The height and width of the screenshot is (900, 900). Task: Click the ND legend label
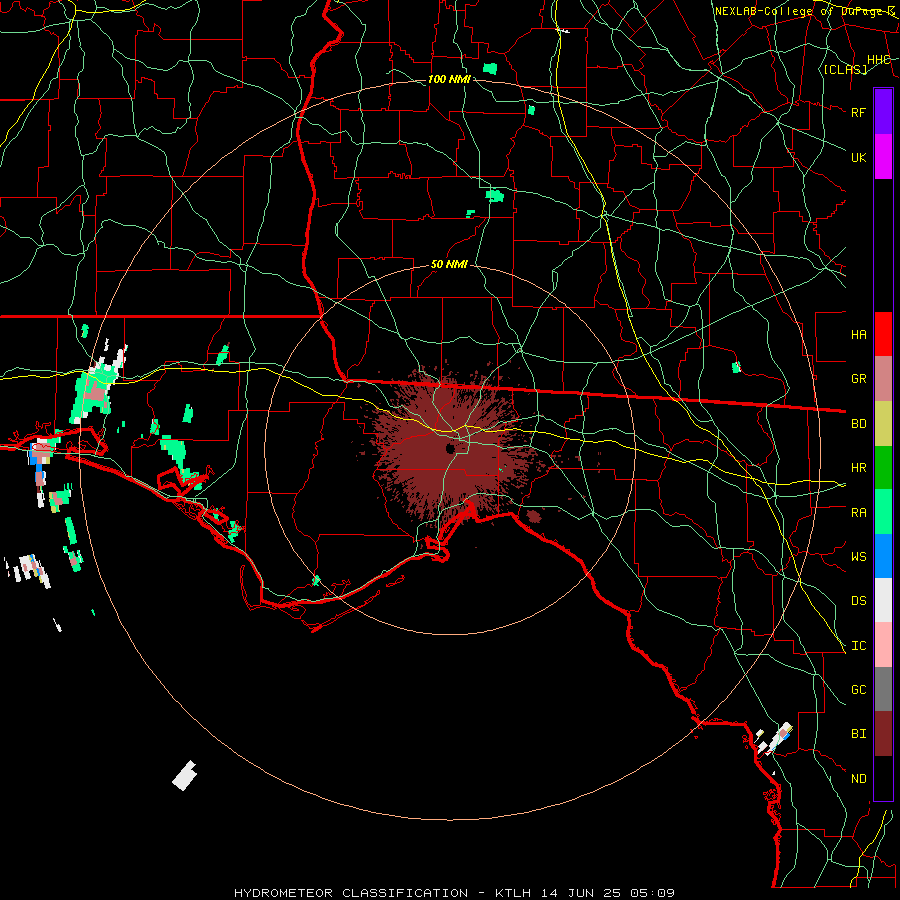click(858, 778)
